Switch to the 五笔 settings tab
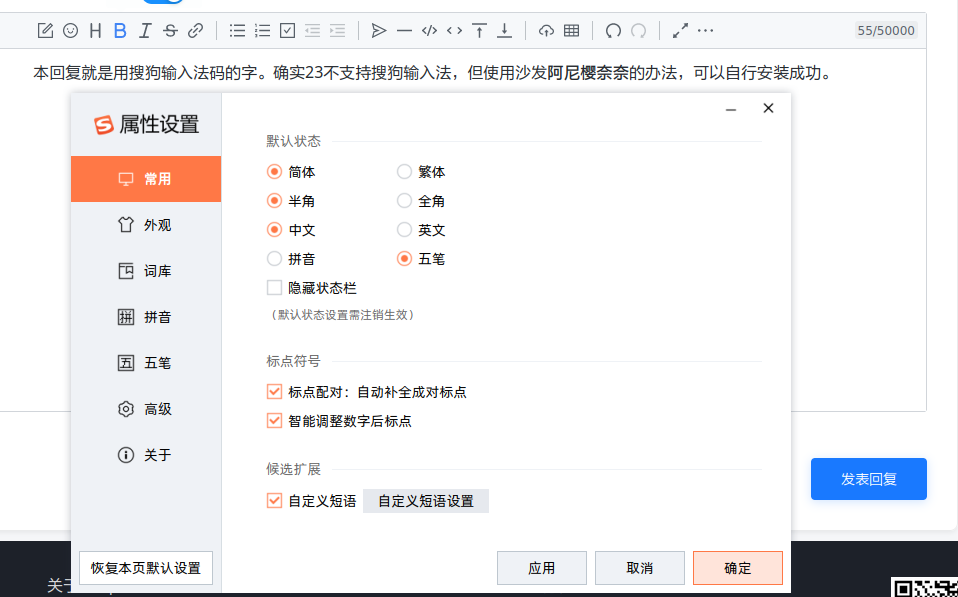 tap(145, 362)
